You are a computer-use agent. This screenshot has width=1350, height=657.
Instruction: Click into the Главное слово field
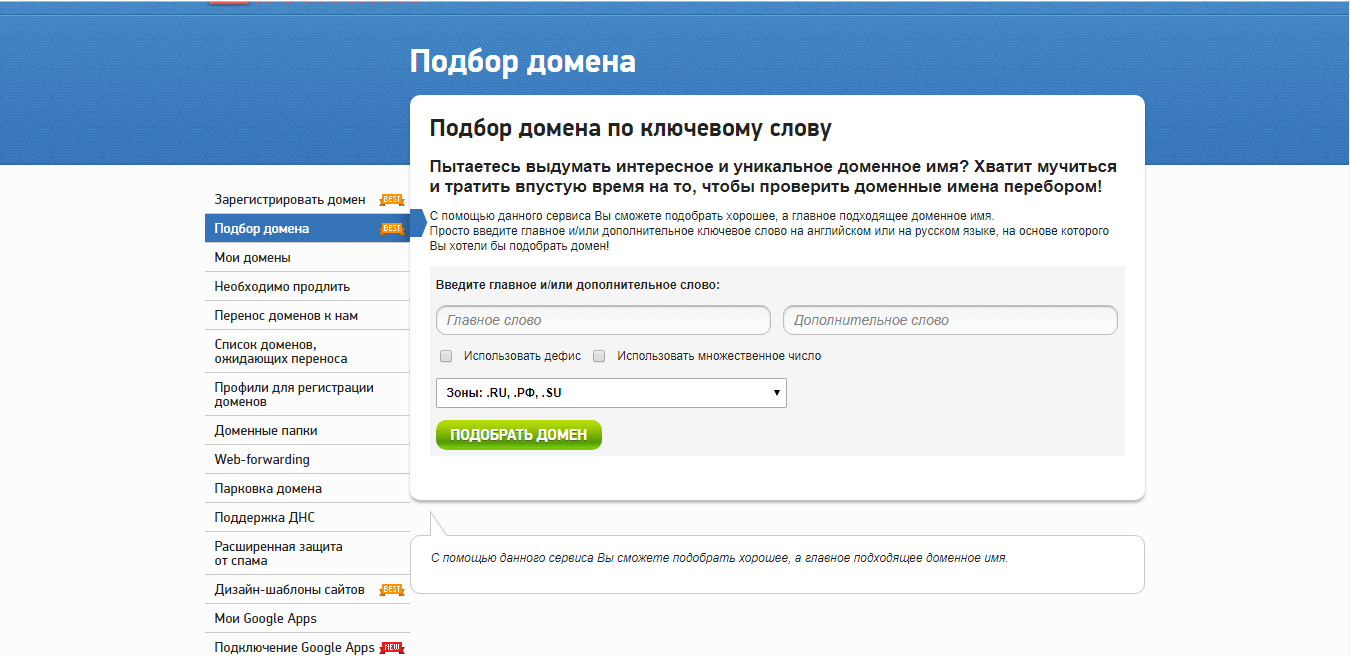click(x=603, y=320)
